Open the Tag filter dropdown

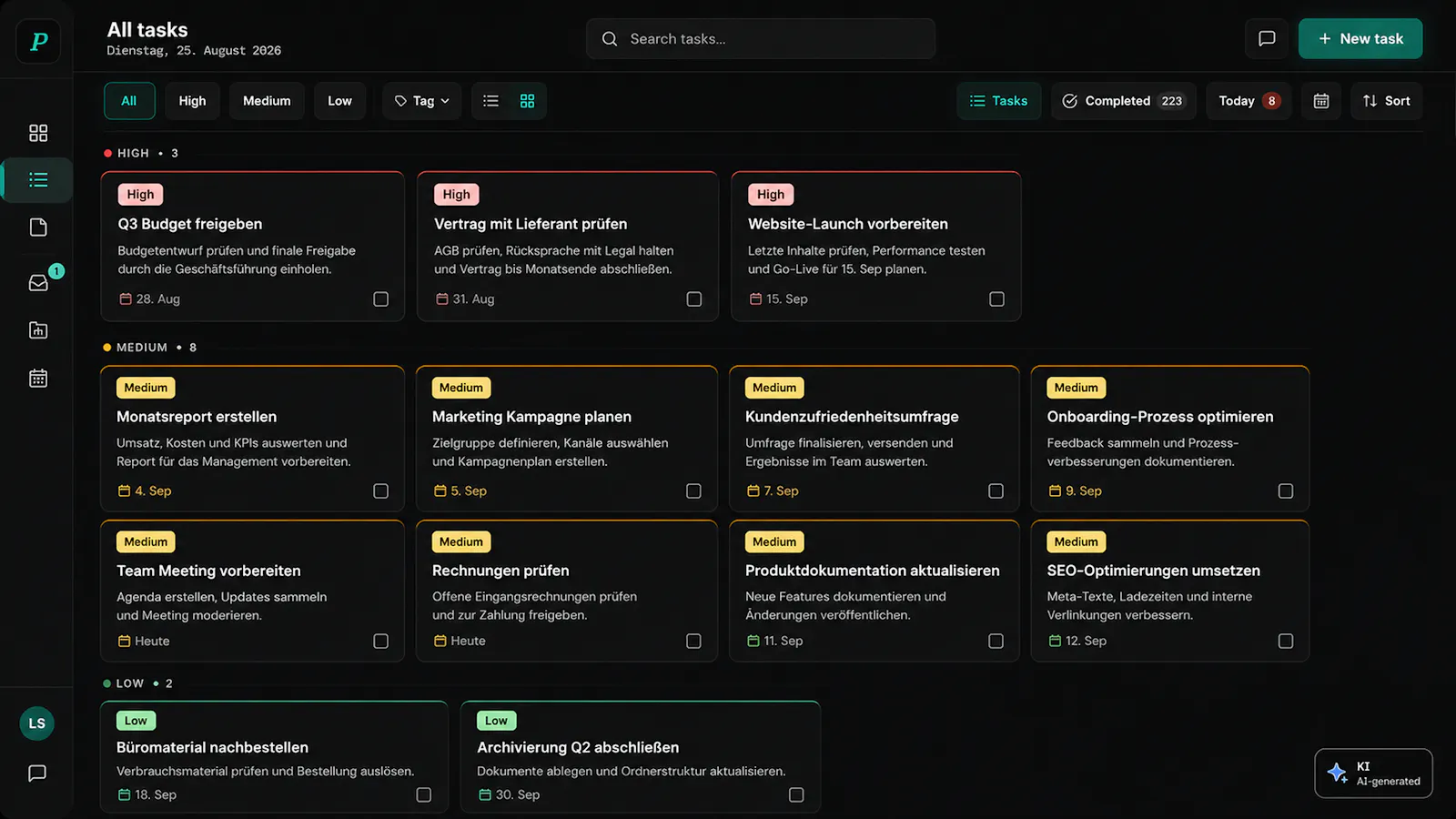pos(422,101)
